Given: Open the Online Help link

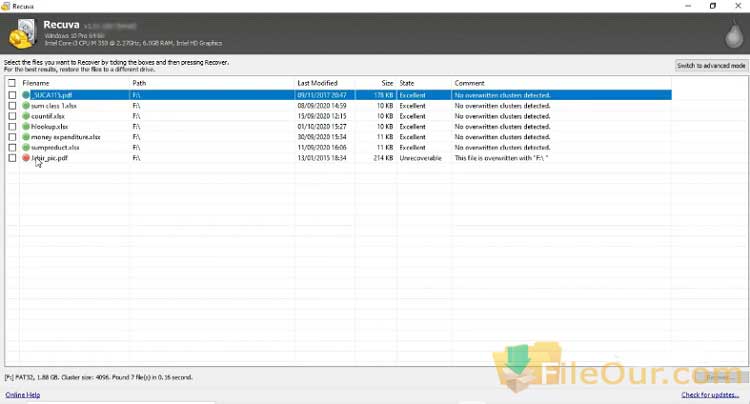Looking at the screenshot, I should tap(22, 395).
